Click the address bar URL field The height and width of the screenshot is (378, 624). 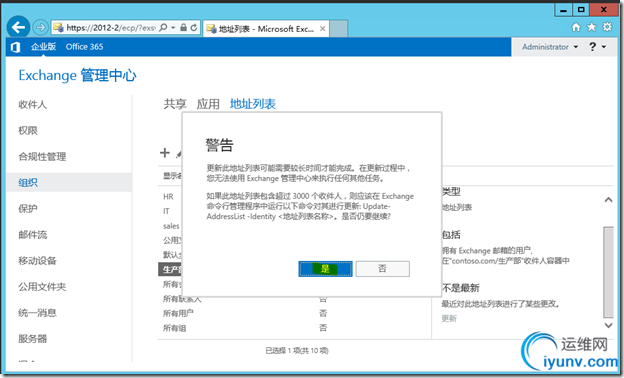[x=111, y=27]
